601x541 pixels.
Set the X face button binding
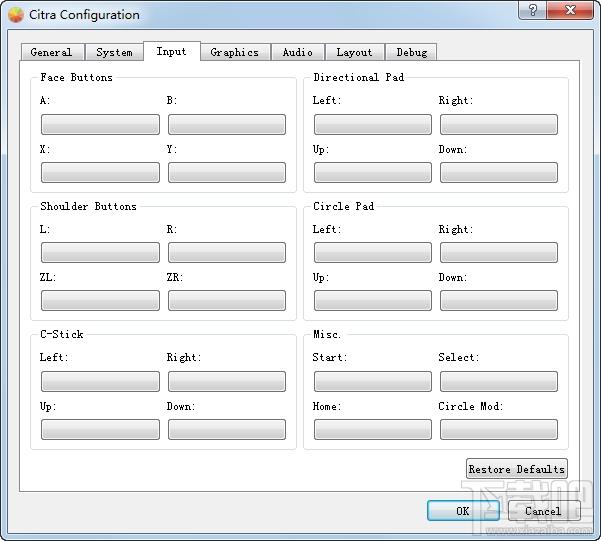click(100, 172)
